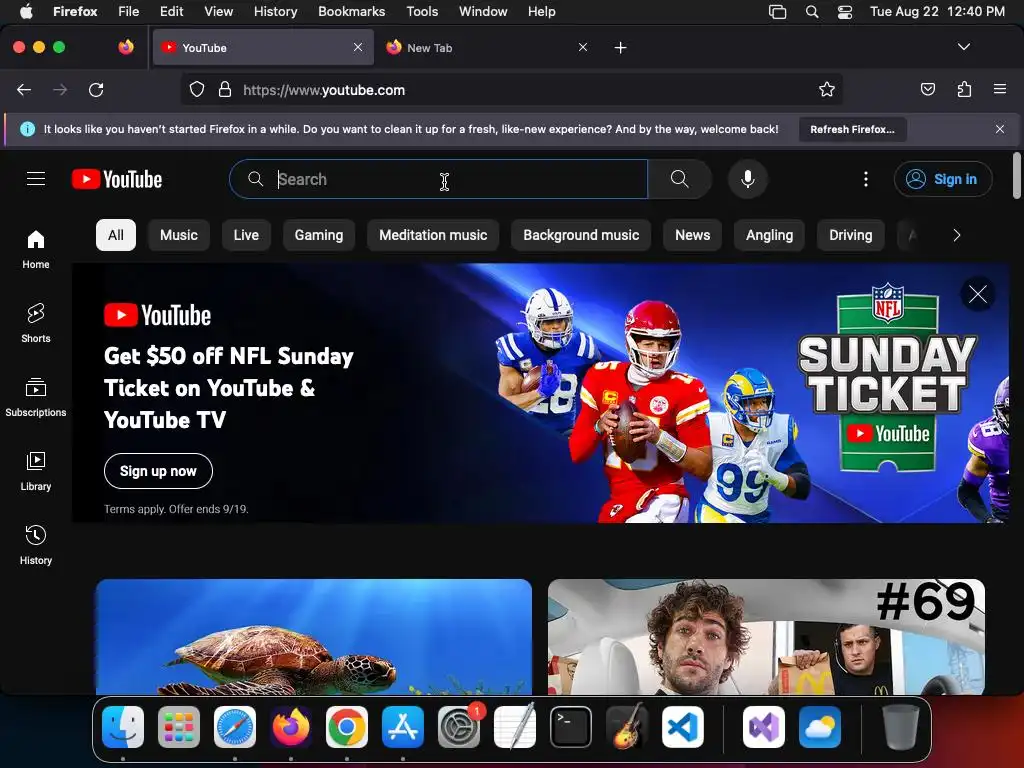Screen dimensions: 1024x768
Task: Click the YouTube logo in the header
Action: [x=117, y=179]
